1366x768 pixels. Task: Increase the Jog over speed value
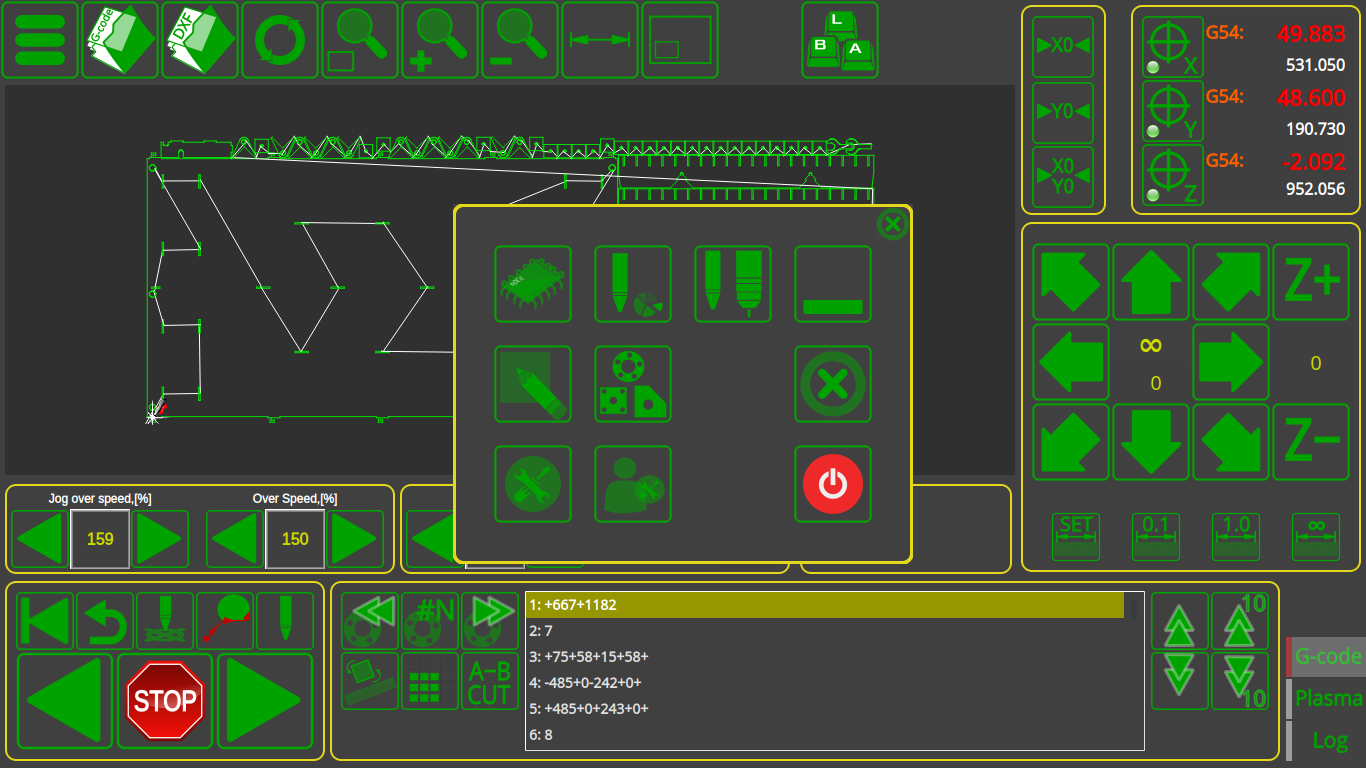click(x=159, y=539)
